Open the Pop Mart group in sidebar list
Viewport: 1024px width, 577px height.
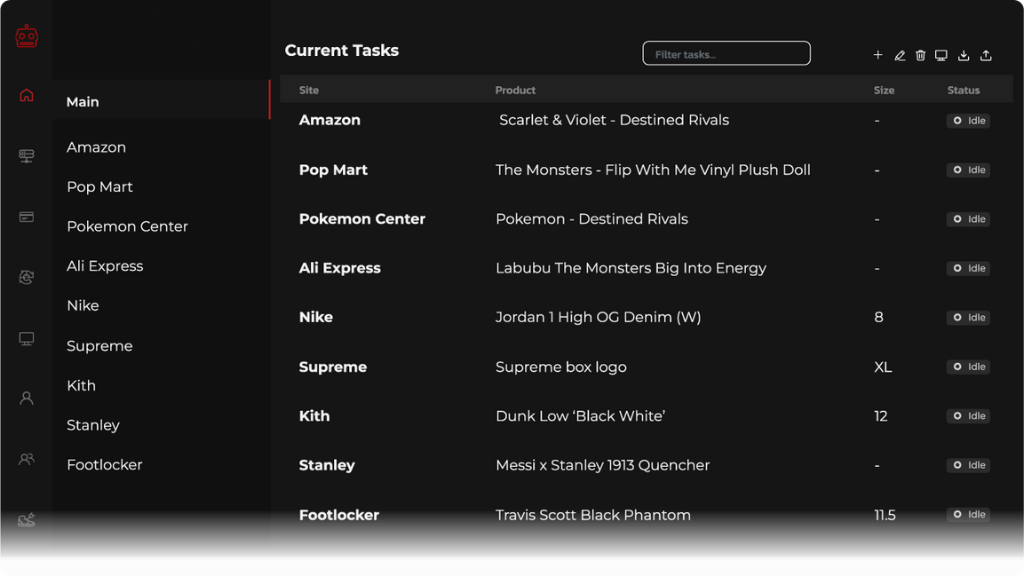point(100,187)
